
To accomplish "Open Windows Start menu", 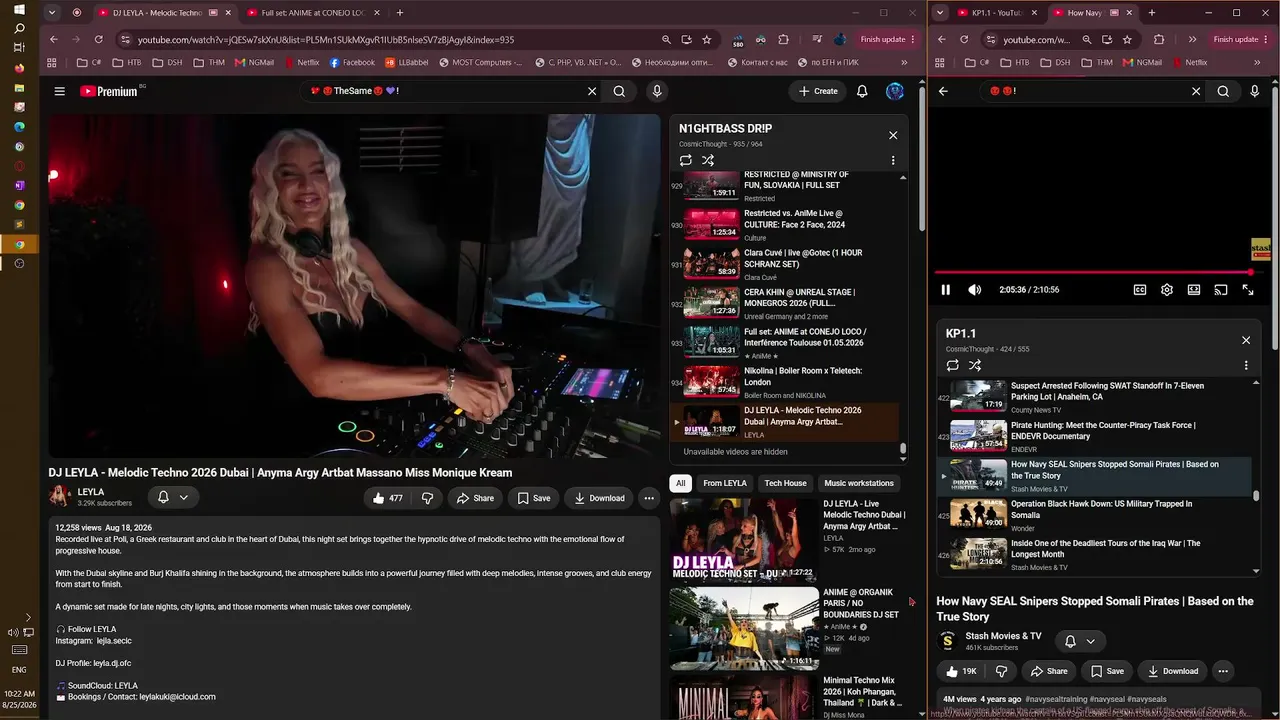I will 19,9.
